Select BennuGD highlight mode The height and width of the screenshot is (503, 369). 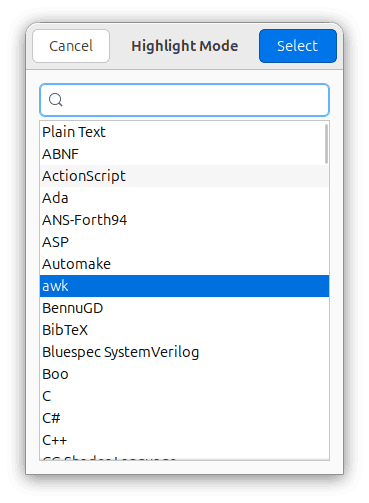(x=184, y=308)
